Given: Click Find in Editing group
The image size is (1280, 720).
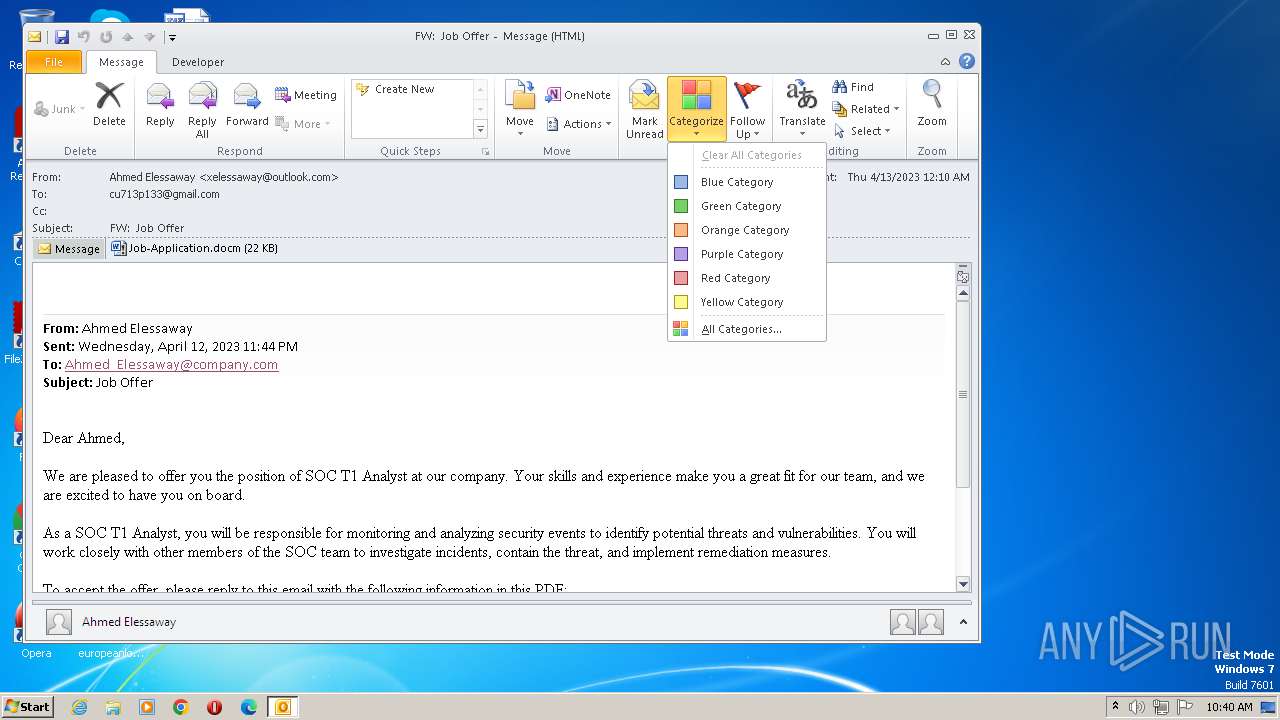Looking at the screenshot, I should click(853, 87).
